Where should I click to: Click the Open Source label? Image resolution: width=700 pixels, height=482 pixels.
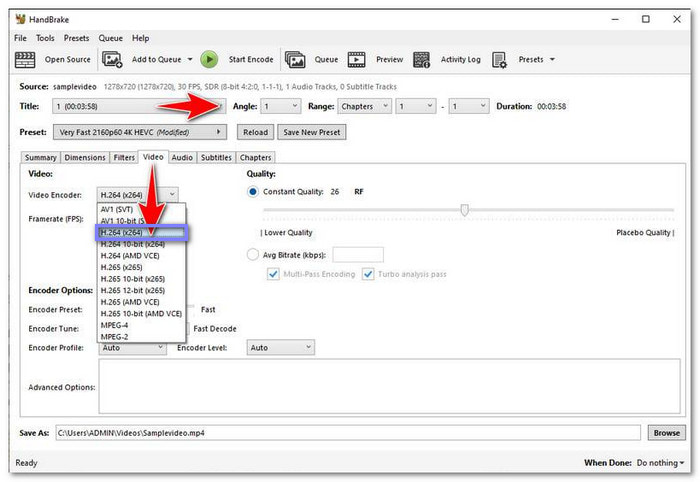(x=67, y=59)
